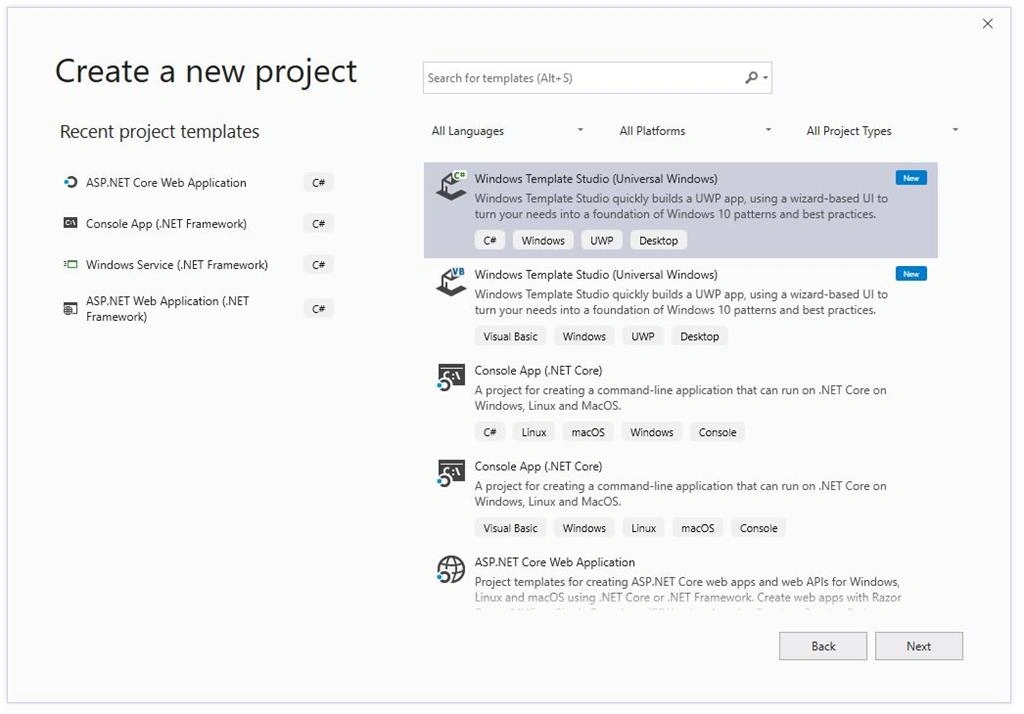Viewport: 1024px width, 714px height.
Task: Click the Back button
Action: (823, 646)
